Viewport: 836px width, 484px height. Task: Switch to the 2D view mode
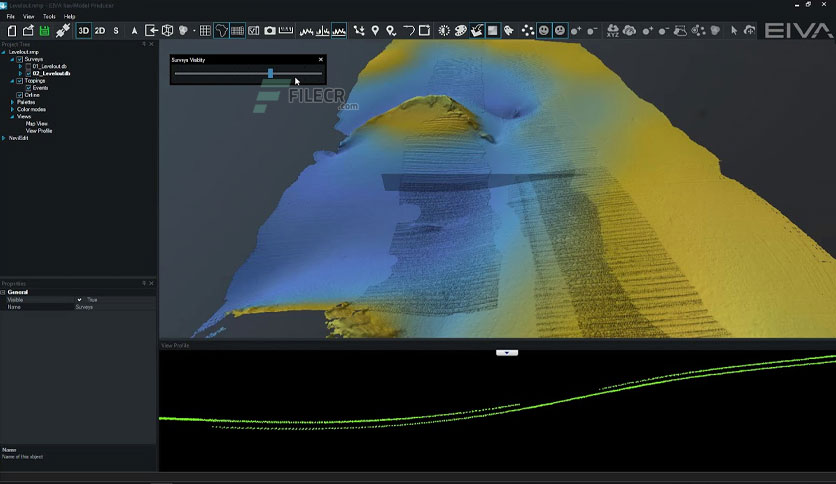click(100, 31)
